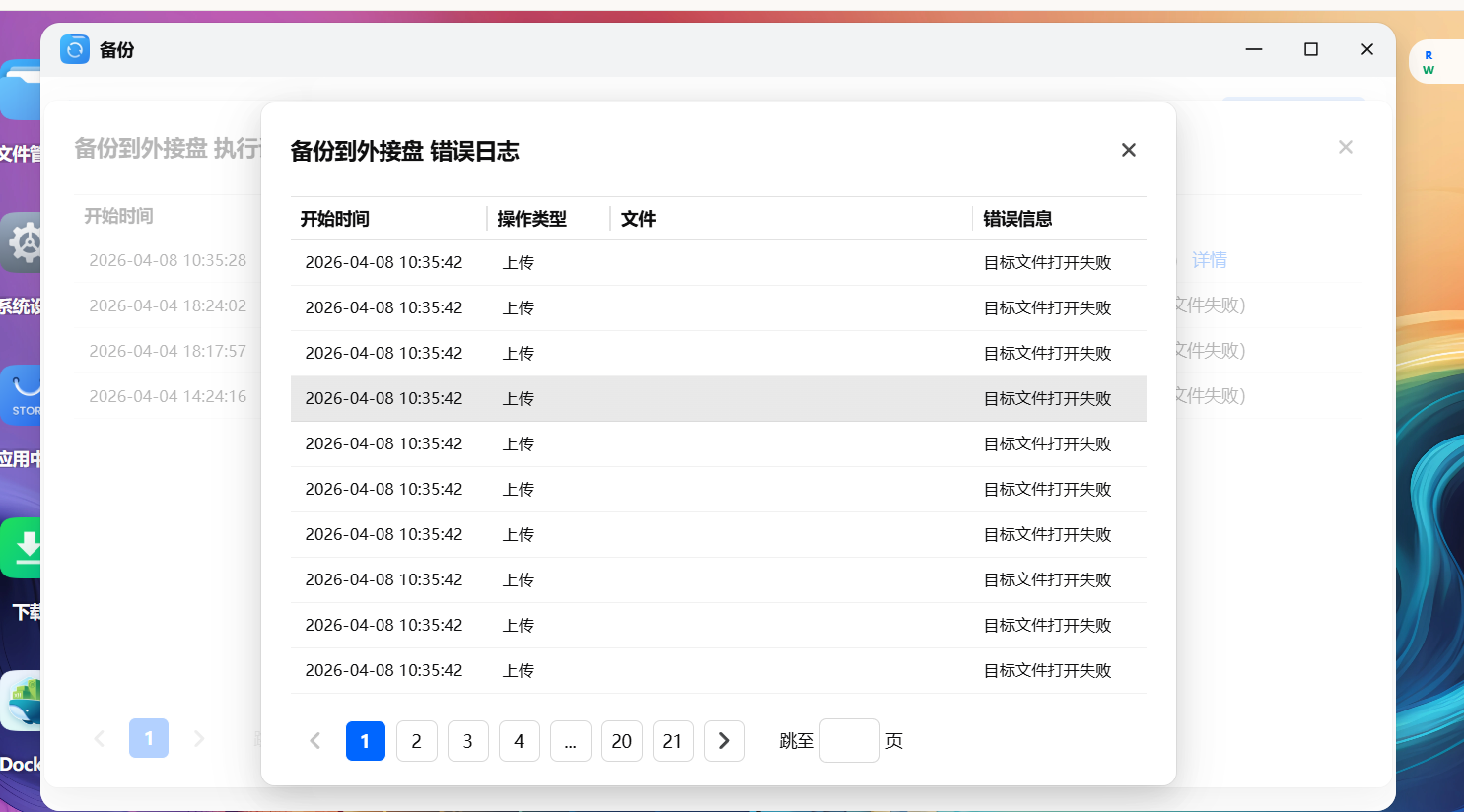Image resolution: width=1464 pixels, height=812 pixels.
Task: Go to last page 21
Action: (672, 741)
